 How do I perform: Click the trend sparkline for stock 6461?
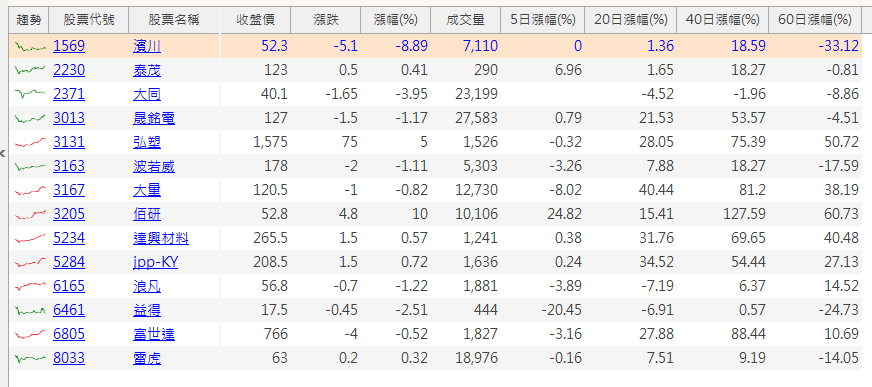tap(30, 310)
